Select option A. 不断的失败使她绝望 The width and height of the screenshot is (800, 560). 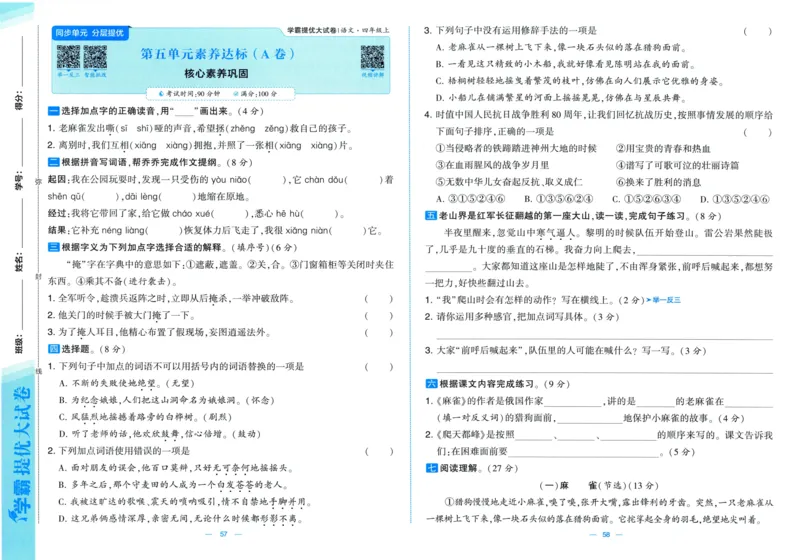(x=127, y=383)
